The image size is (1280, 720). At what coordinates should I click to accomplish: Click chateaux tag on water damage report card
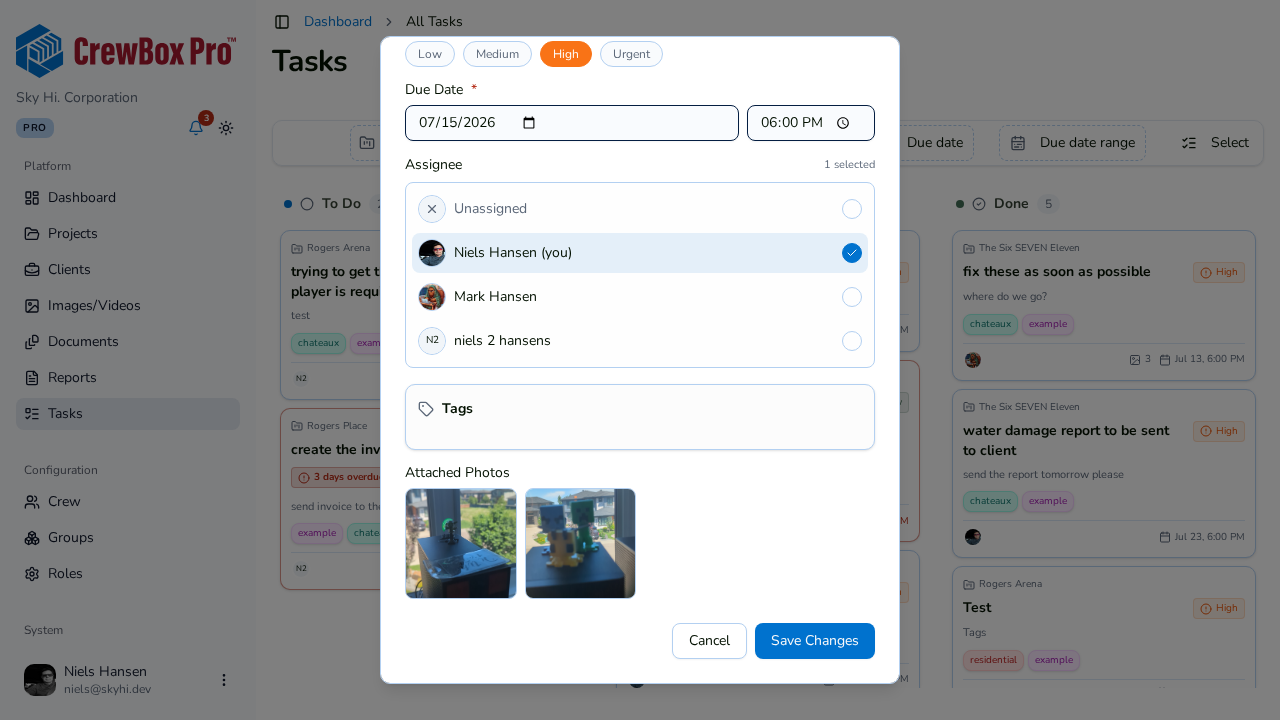point(990,501)
